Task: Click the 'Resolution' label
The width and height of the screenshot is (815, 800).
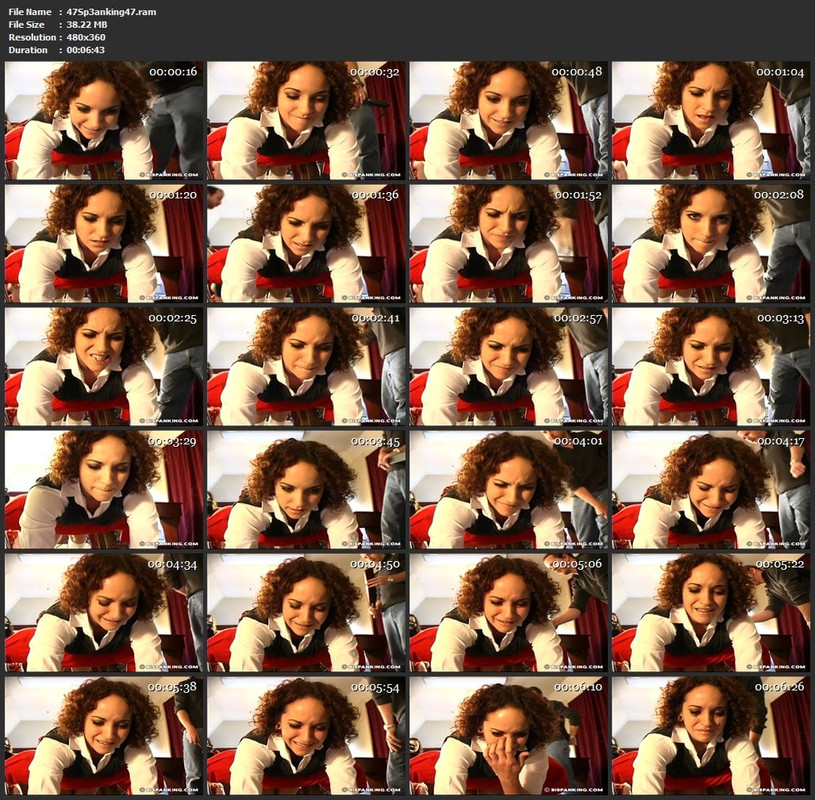Action: [x=32, y=37]
